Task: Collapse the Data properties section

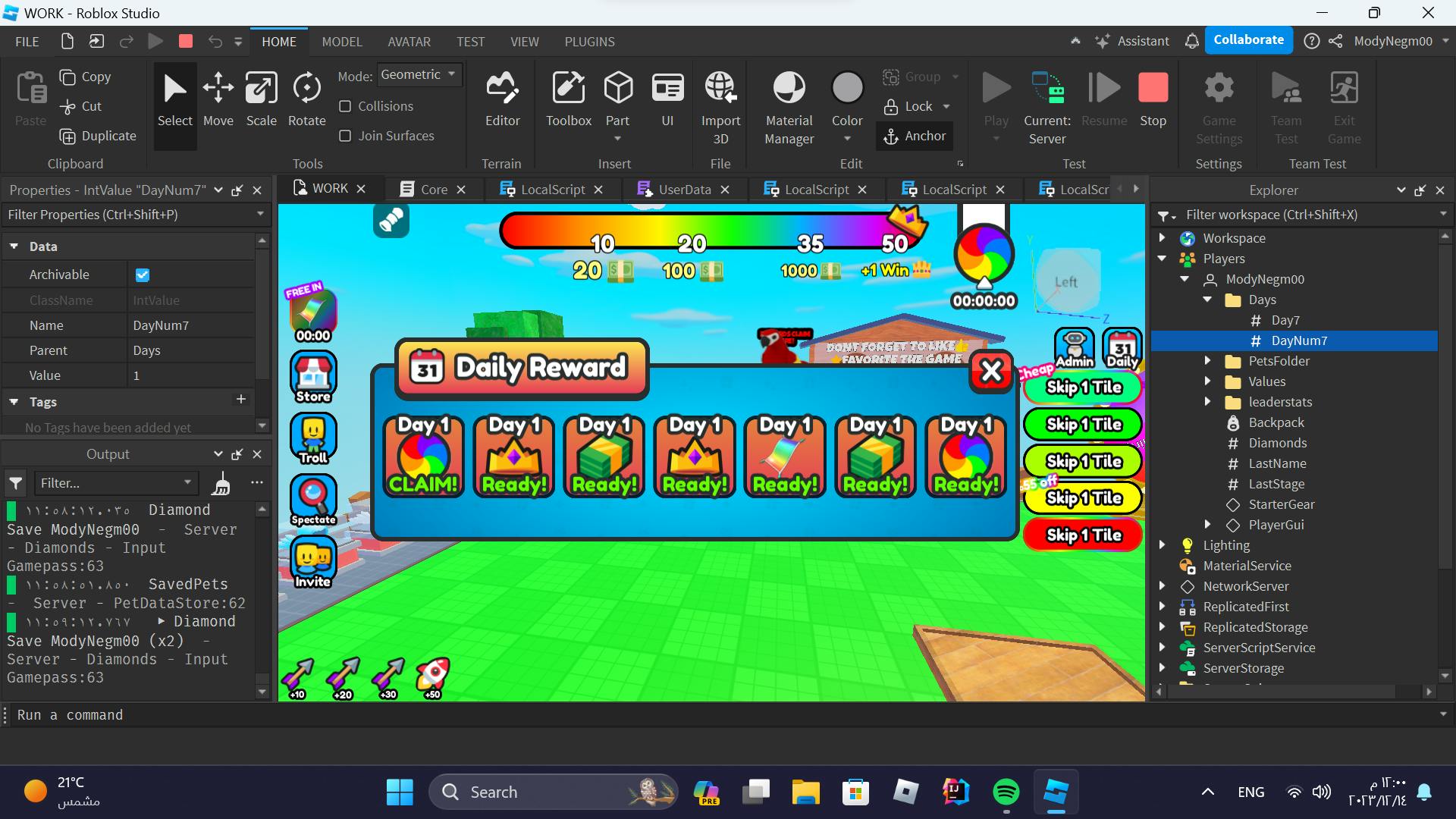Action: [14, 246]
